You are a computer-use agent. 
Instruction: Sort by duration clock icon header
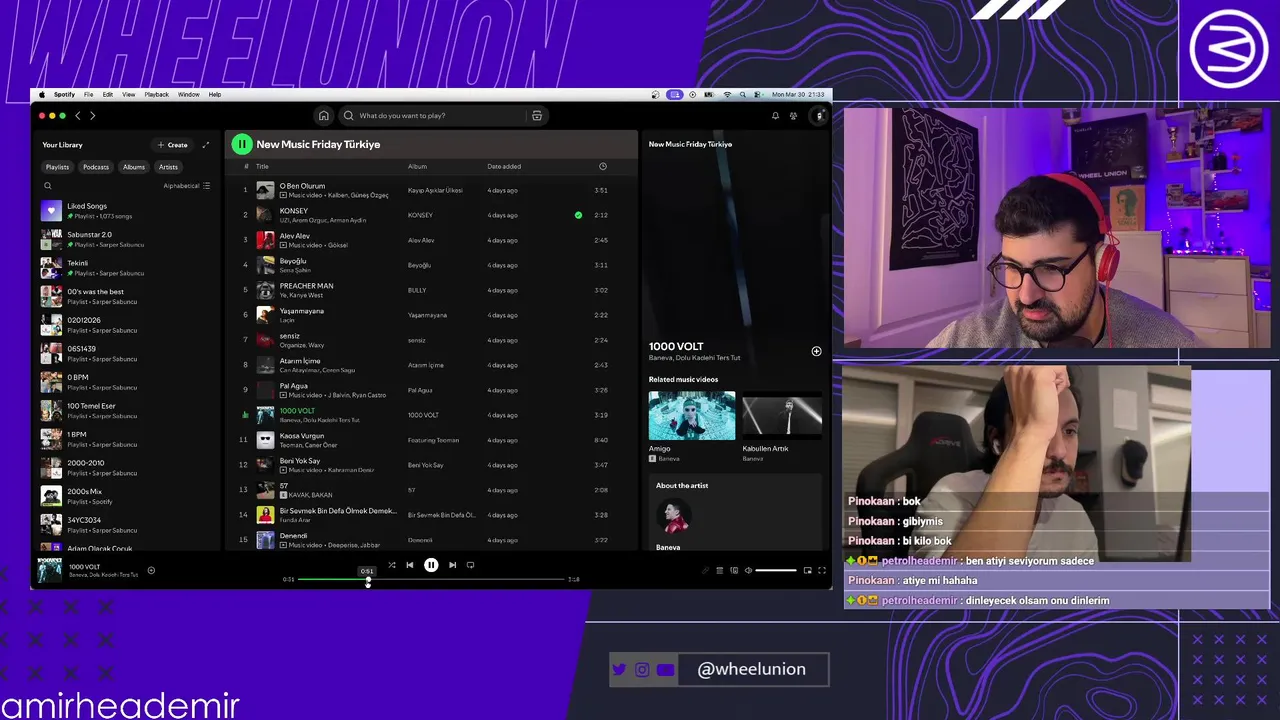click(602, 166)
